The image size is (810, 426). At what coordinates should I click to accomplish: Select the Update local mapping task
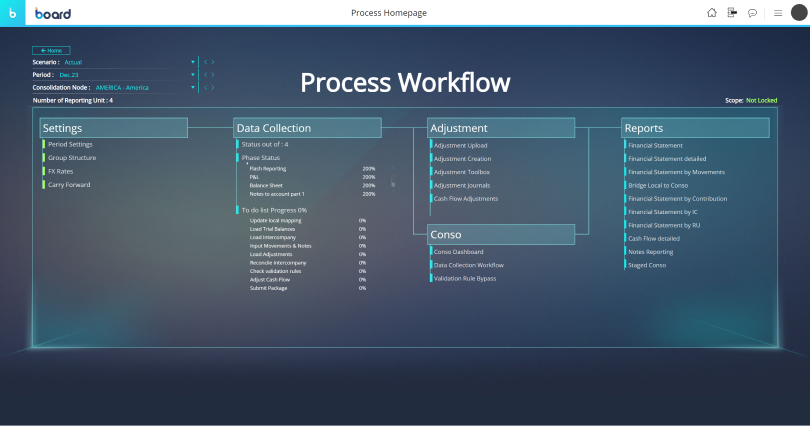[308, 220]
